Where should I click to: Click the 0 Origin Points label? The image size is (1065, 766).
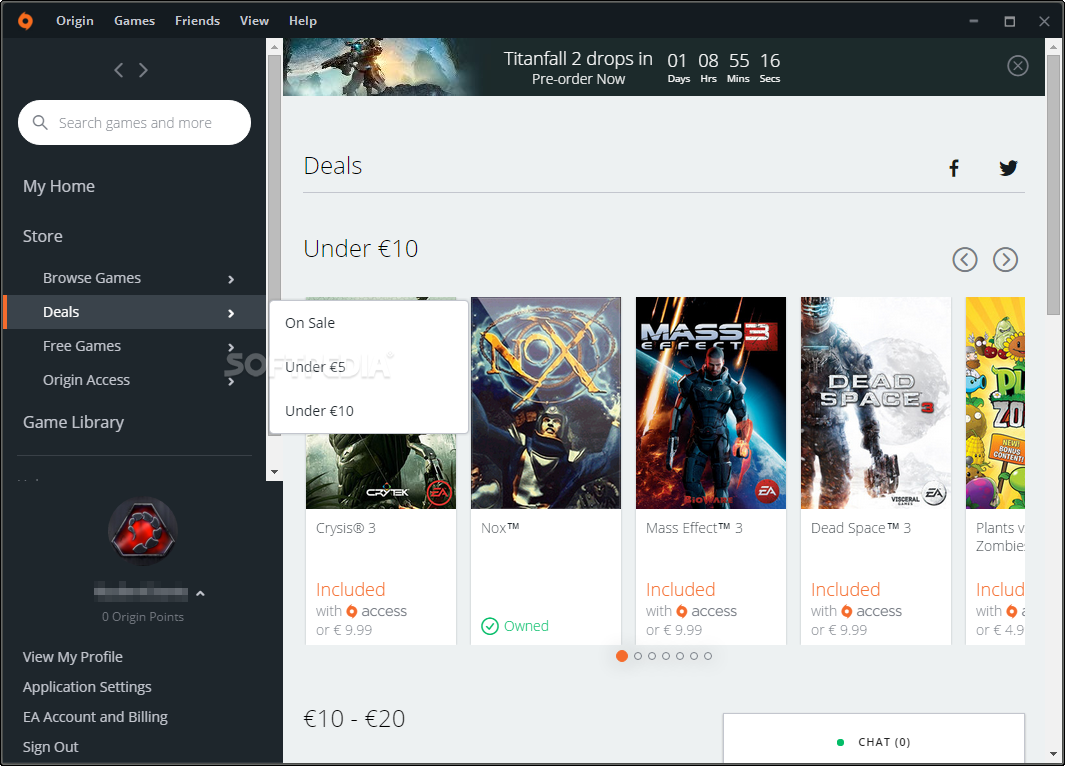click(x=143, y=617)
